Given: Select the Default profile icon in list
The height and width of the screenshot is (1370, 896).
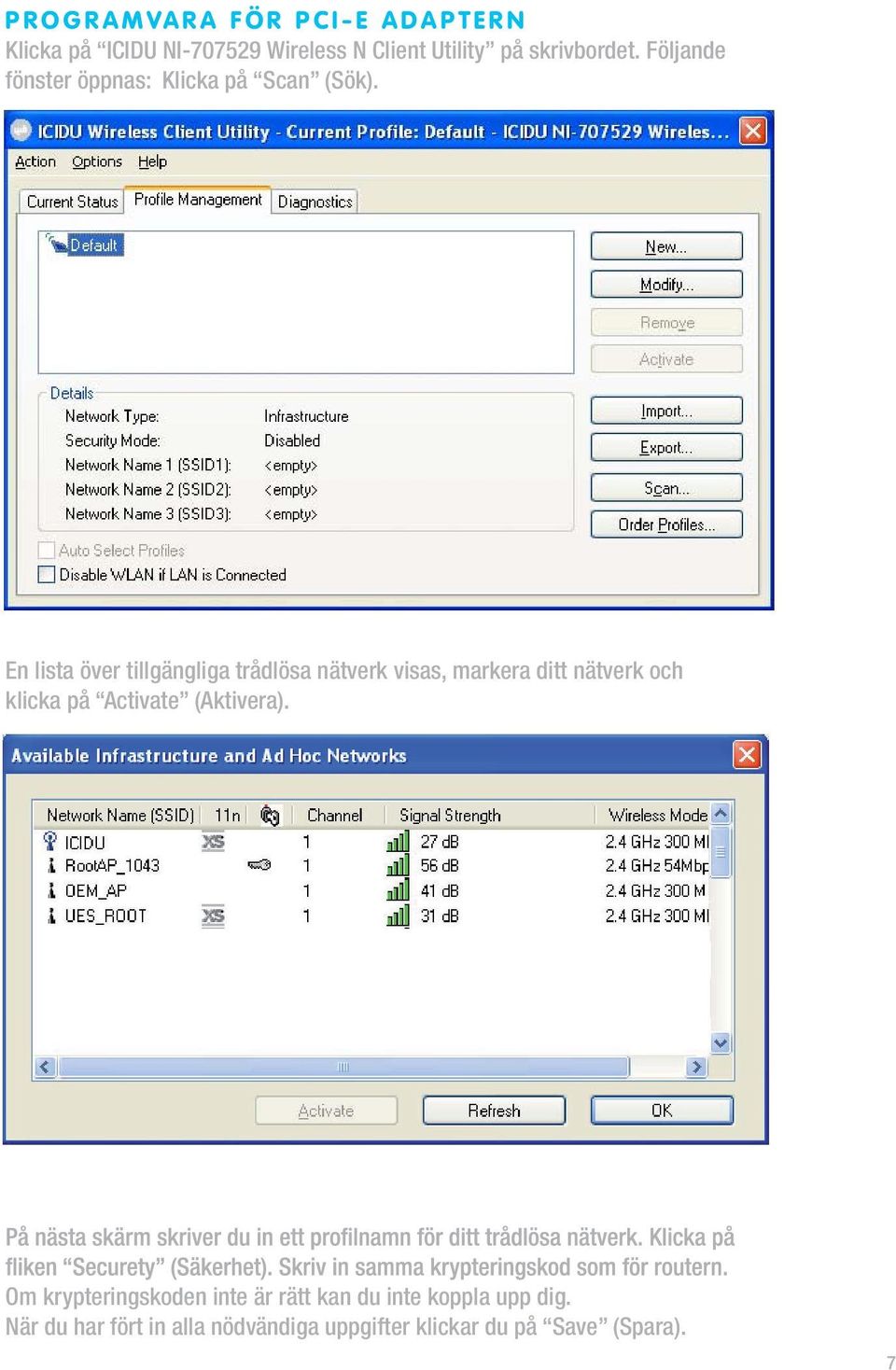Looking at the screenshot, I should [56, 244].
